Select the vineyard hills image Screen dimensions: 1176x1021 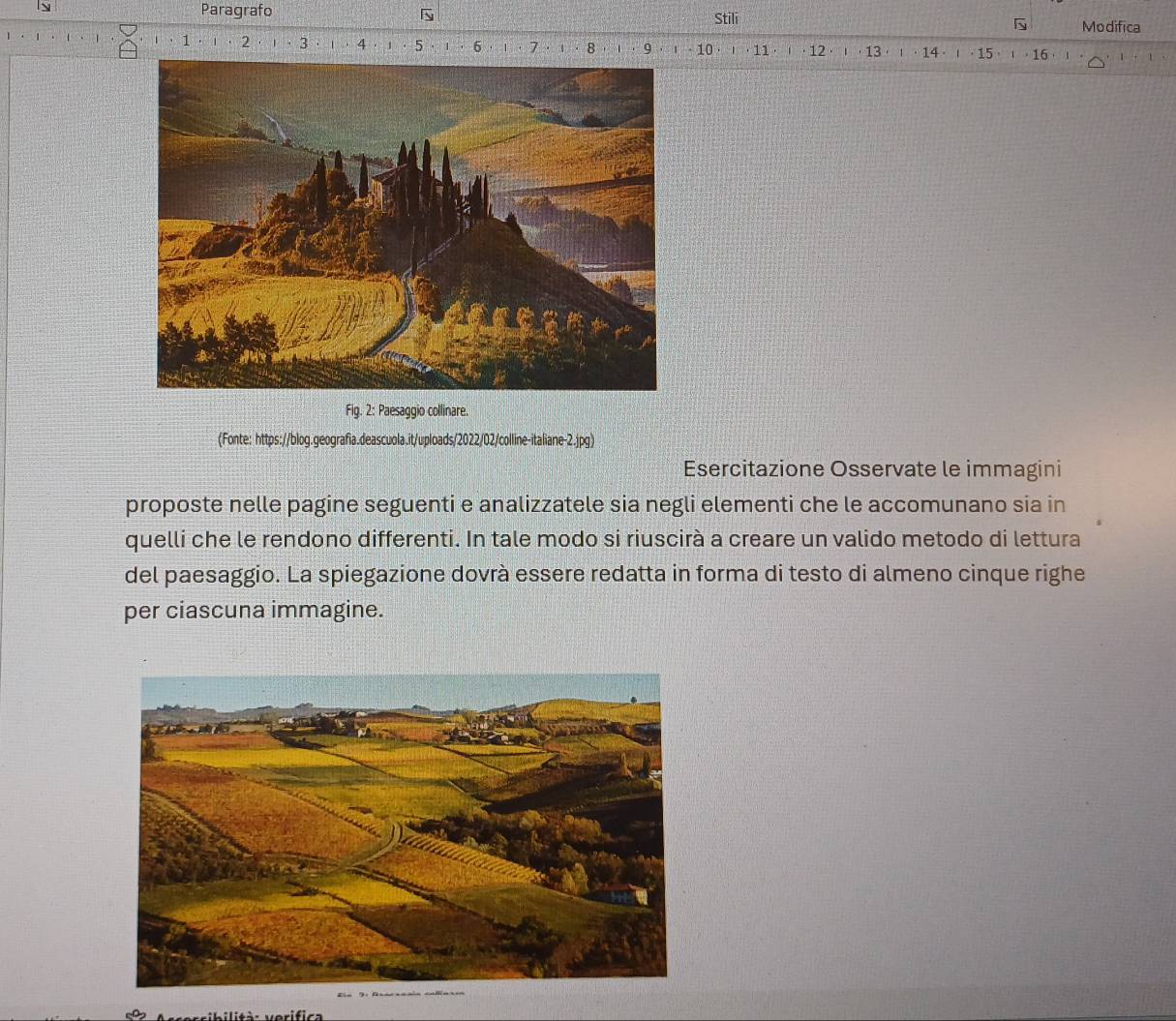pos(402,828)
